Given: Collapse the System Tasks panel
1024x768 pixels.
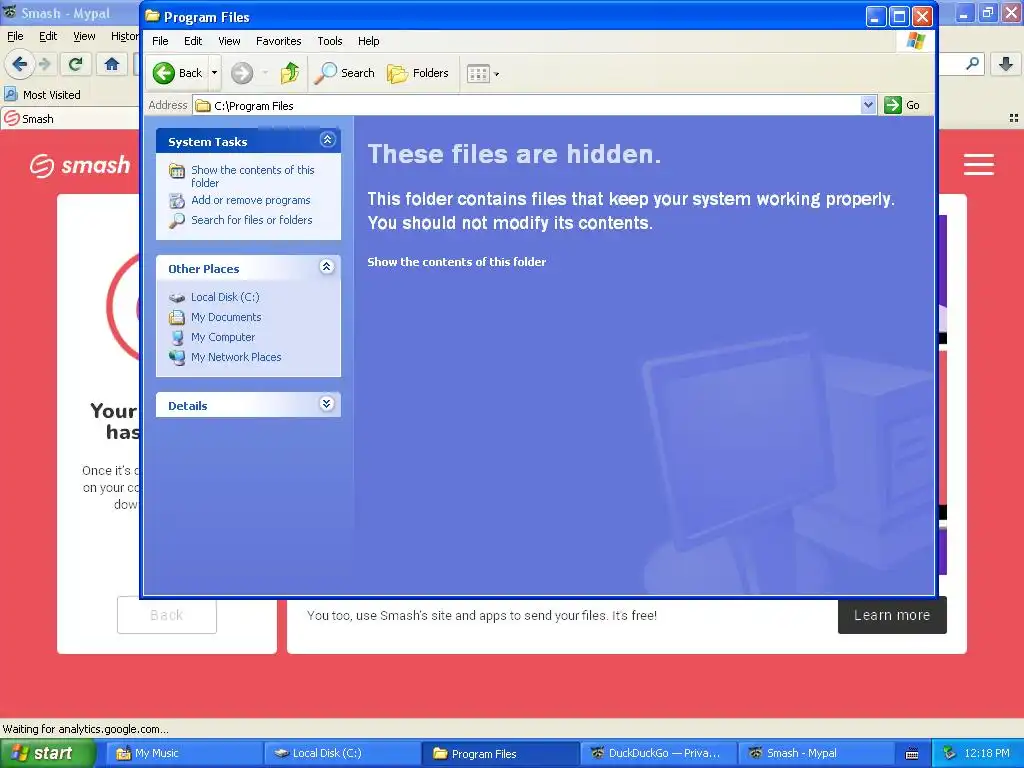Looking at the screenshot, I should click(x=327, y=140).
